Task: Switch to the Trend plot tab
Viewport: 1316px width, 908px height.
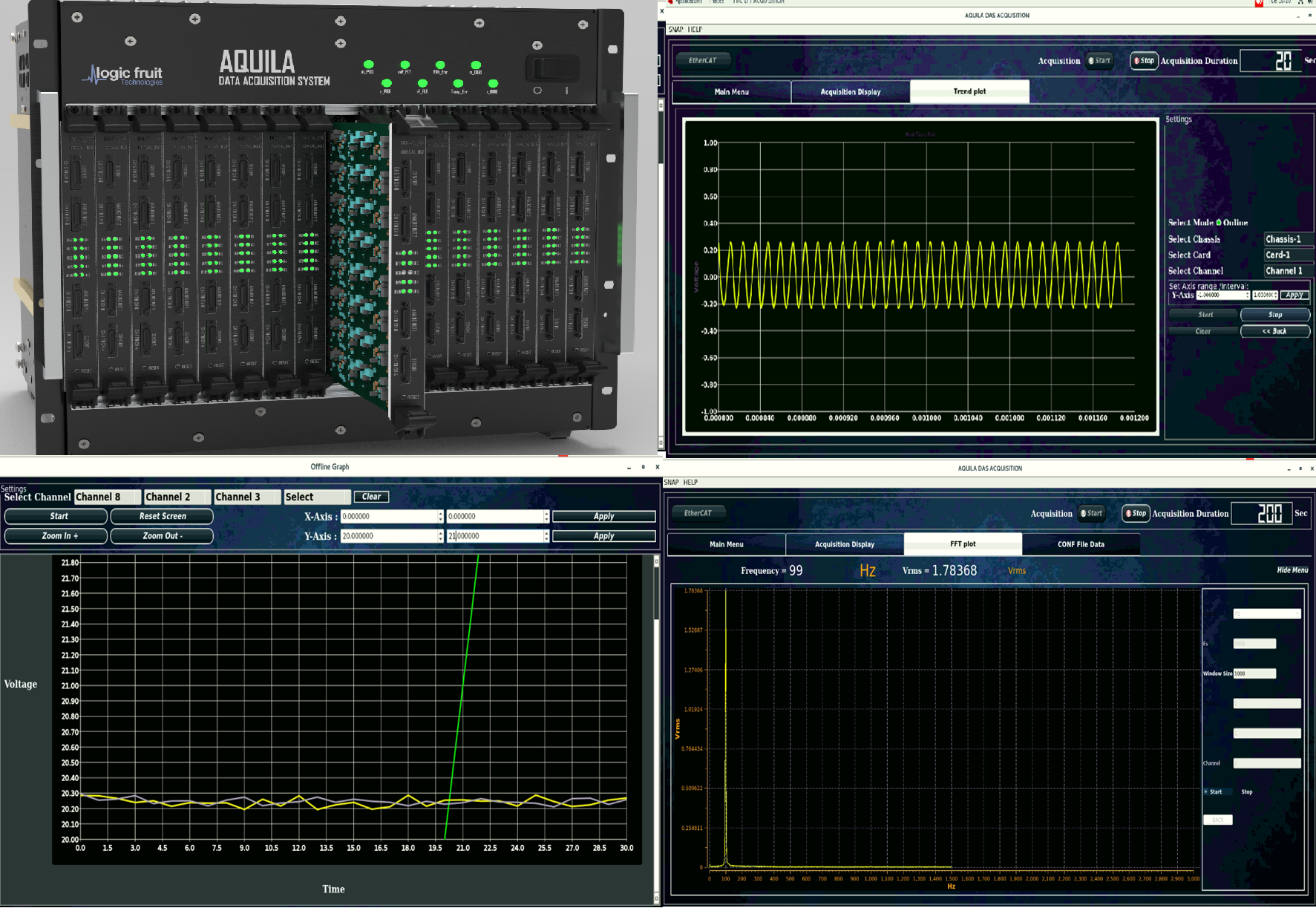Action: pyautogui.click(x=969, y=91)
